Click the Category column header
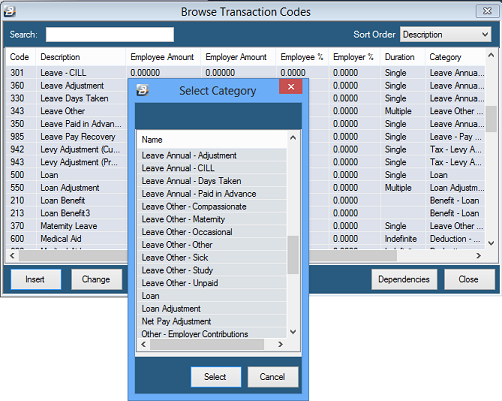The image size is (502, 401). pos(455,57)
